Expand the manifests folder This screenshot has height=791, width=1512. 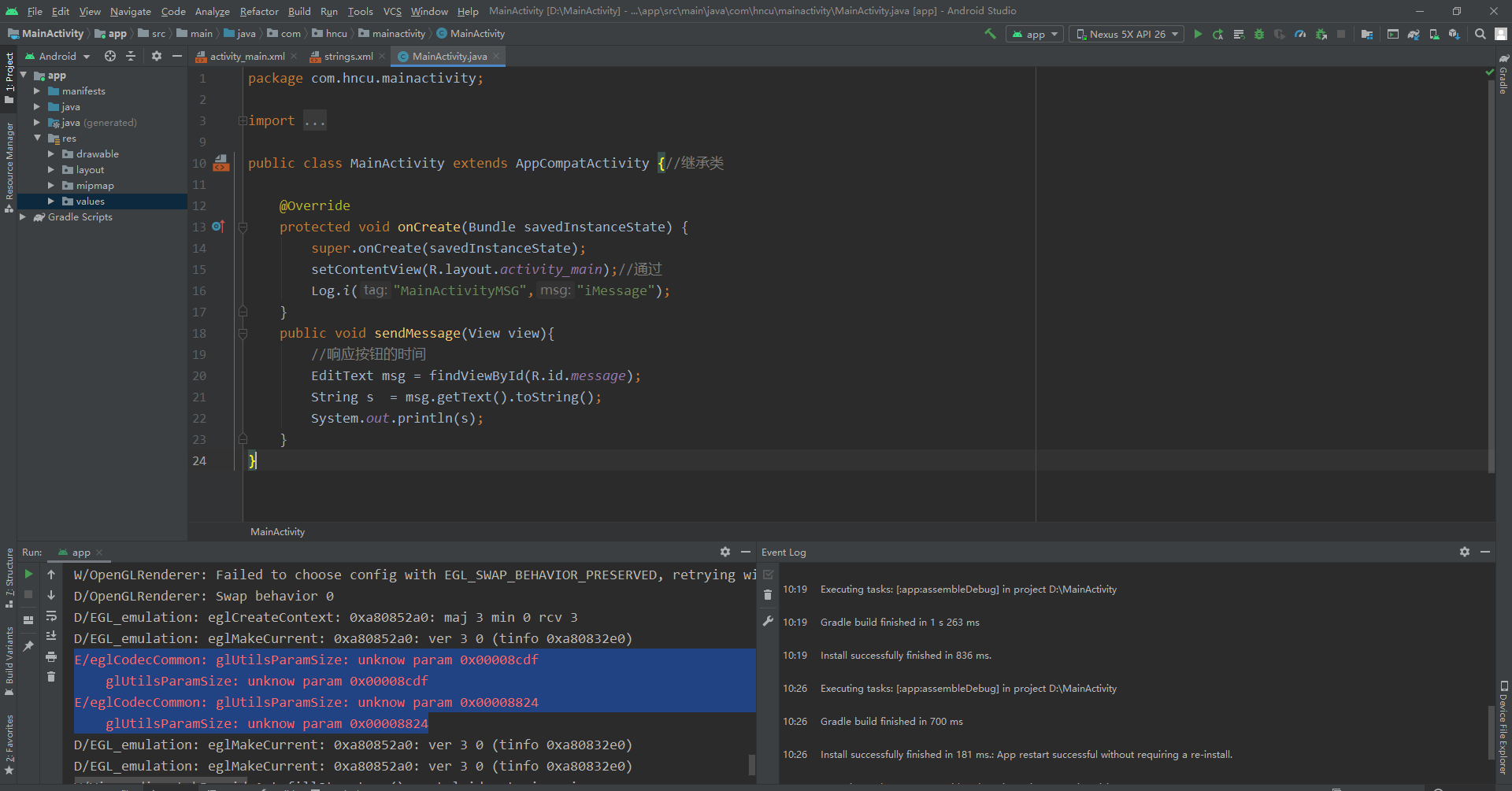(x=37, y=91)
